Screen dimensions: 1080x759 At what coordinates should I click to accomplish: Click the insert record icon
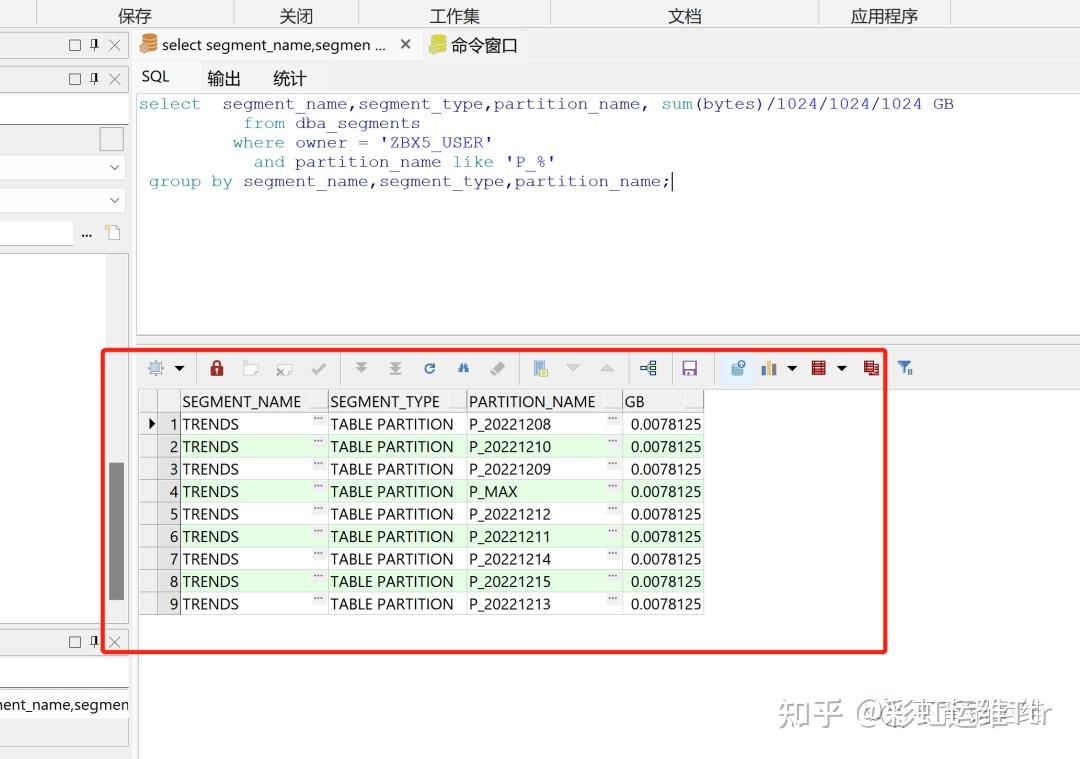click(x=251, y=369)
